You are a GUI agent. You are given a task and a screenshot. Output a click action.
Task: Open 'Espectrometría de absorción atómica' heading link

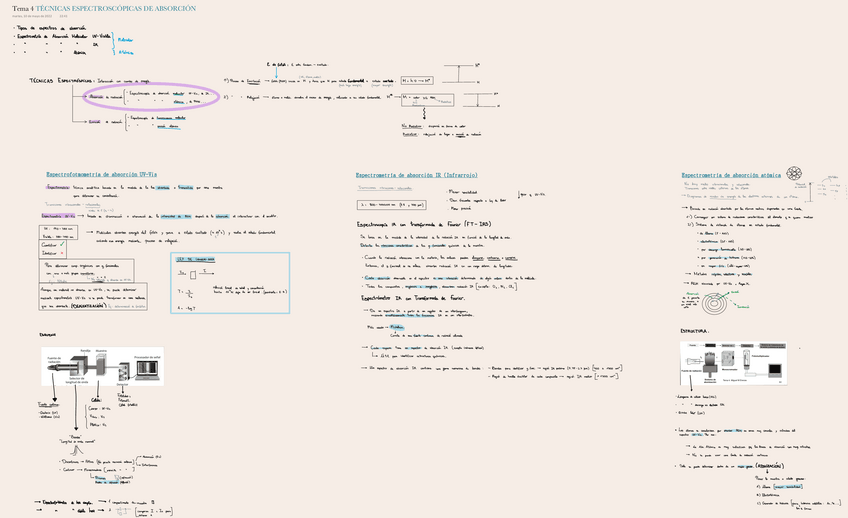tap(731, 175)
